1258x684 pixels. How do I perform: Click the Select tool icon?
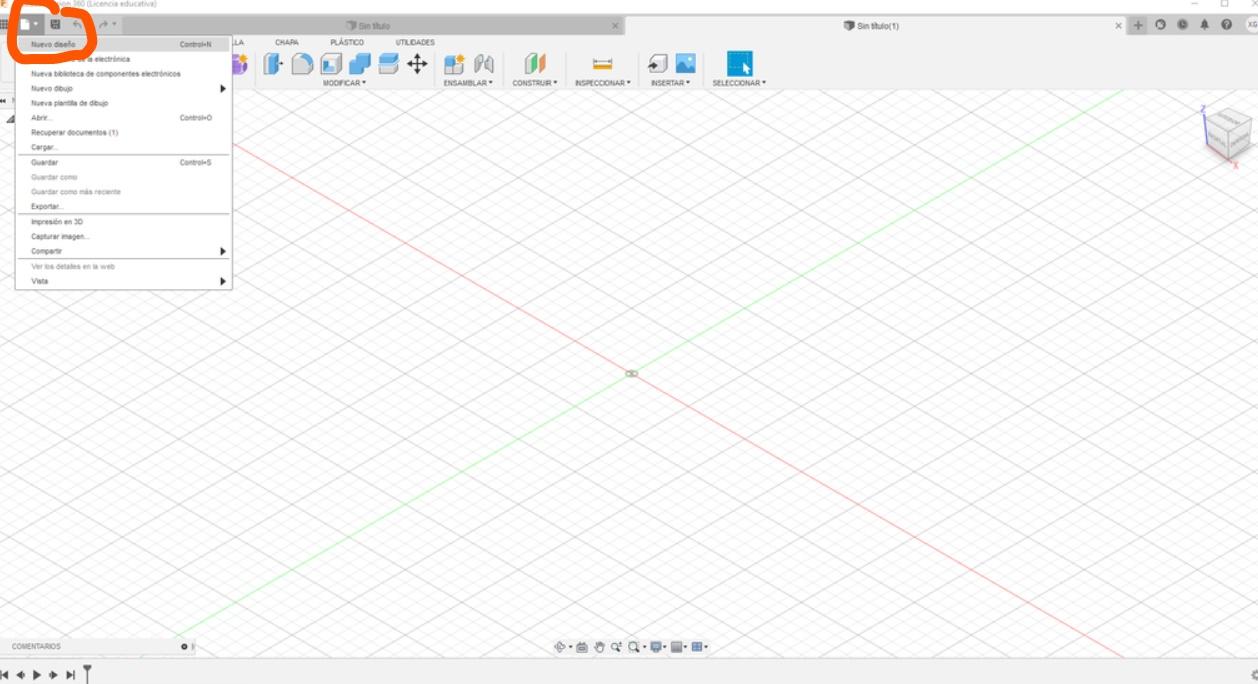coord(739,64)
